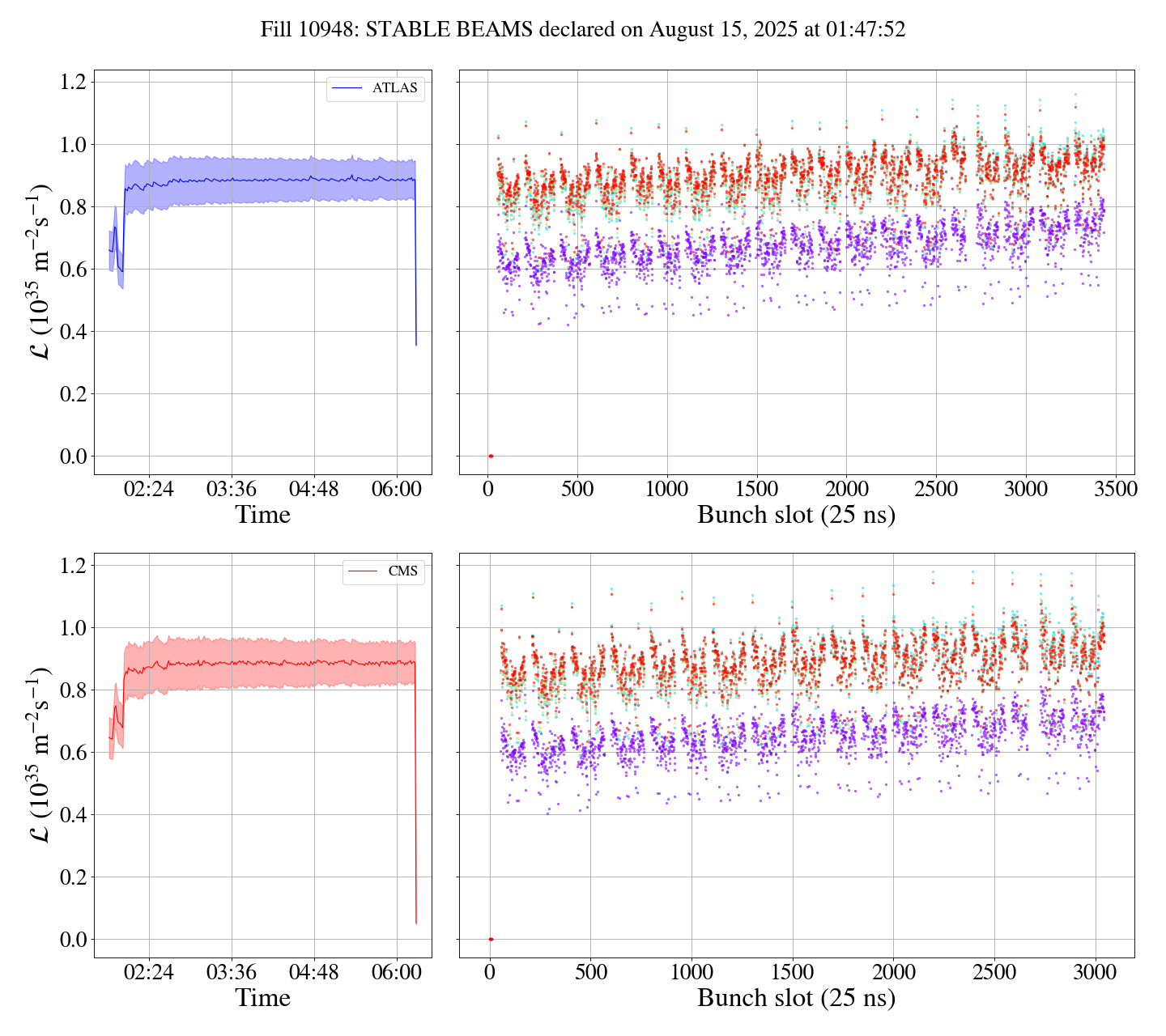Click the 04:48 time tick on CMS plot
Image resolution: width=1166 pixels, height=1036 pixels.
pos(314,973)
